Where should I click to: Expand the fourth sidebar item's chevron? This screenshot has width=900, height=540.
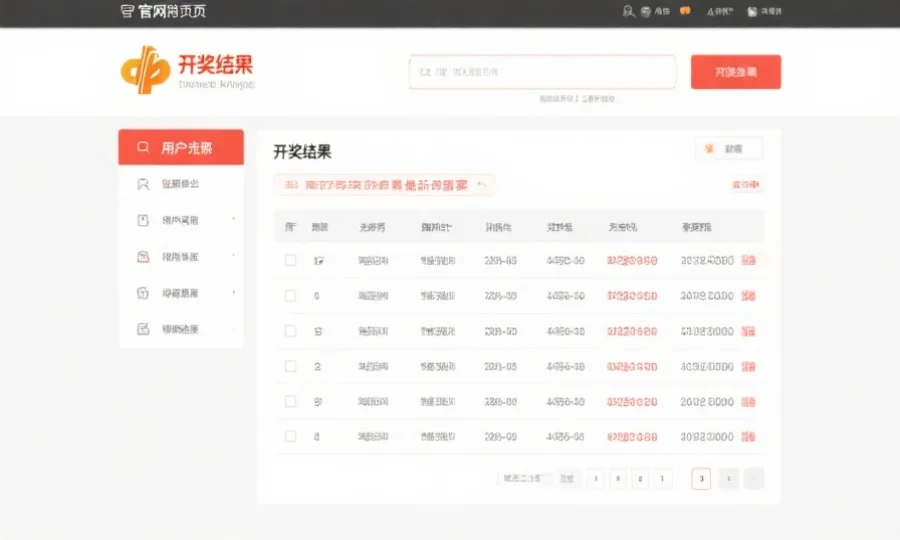[x=234, y=292]
